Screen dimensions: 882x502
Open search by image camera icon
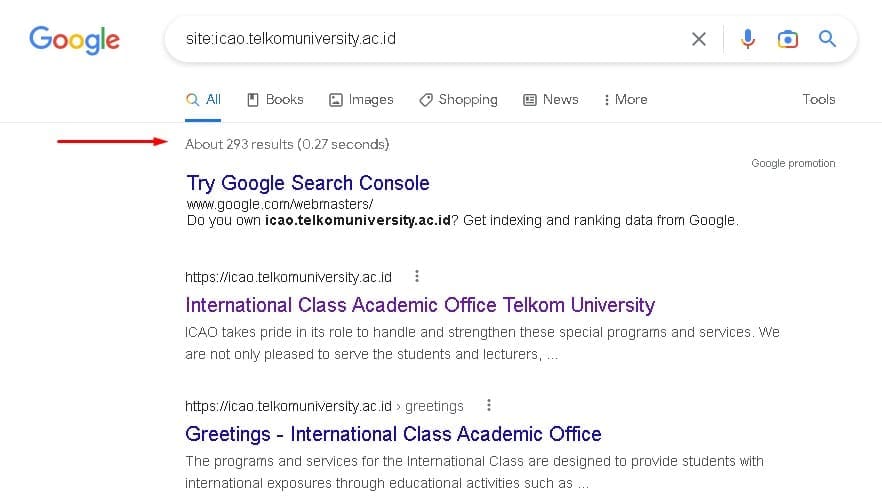[x=788, y=39]
